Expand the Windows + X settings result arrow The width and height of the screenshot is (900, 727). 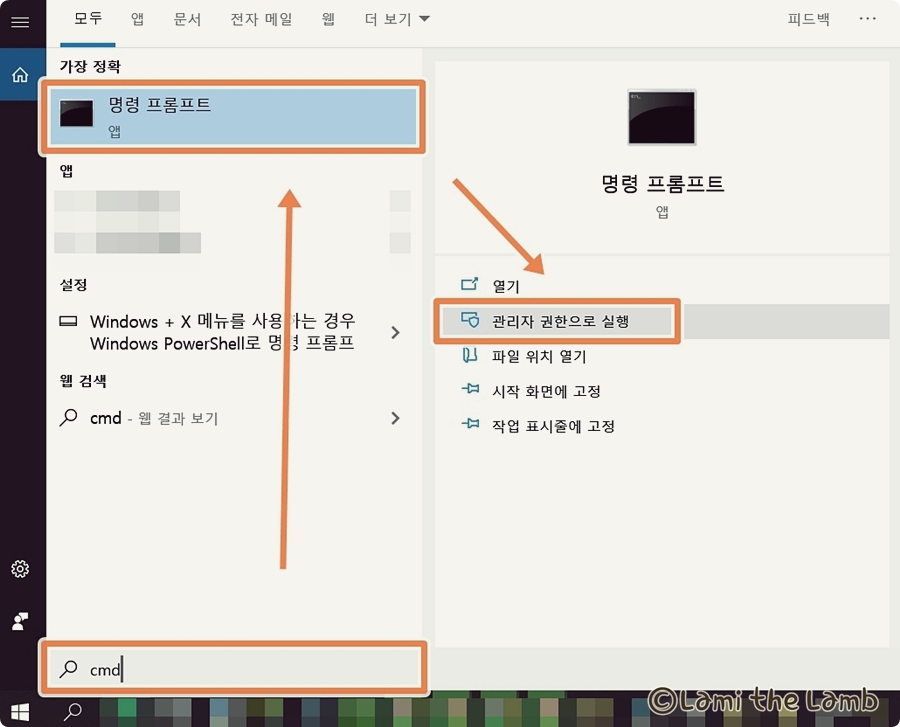click(x=395, y=332)
